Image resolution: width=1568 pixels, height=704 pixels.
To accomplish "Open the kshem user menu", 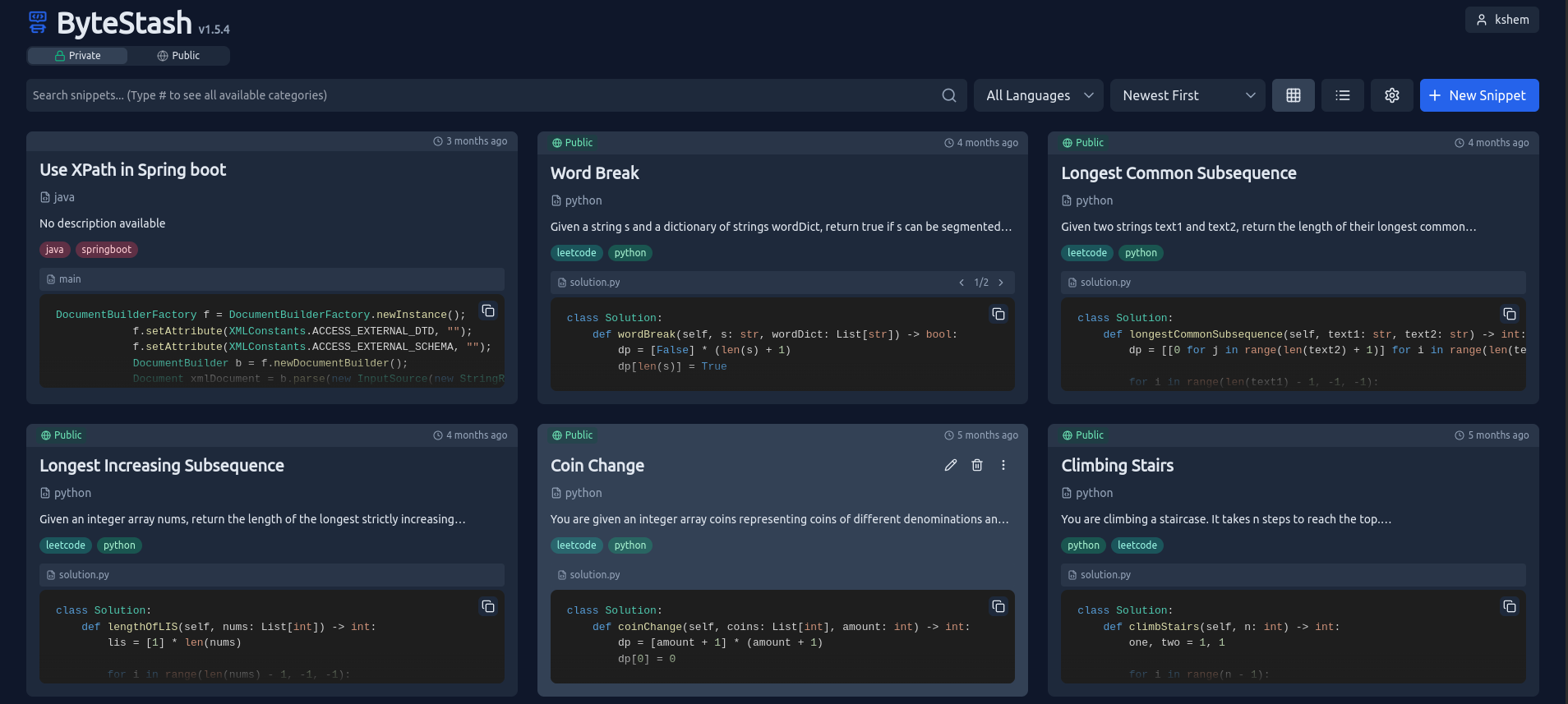I will (1501, 20).
